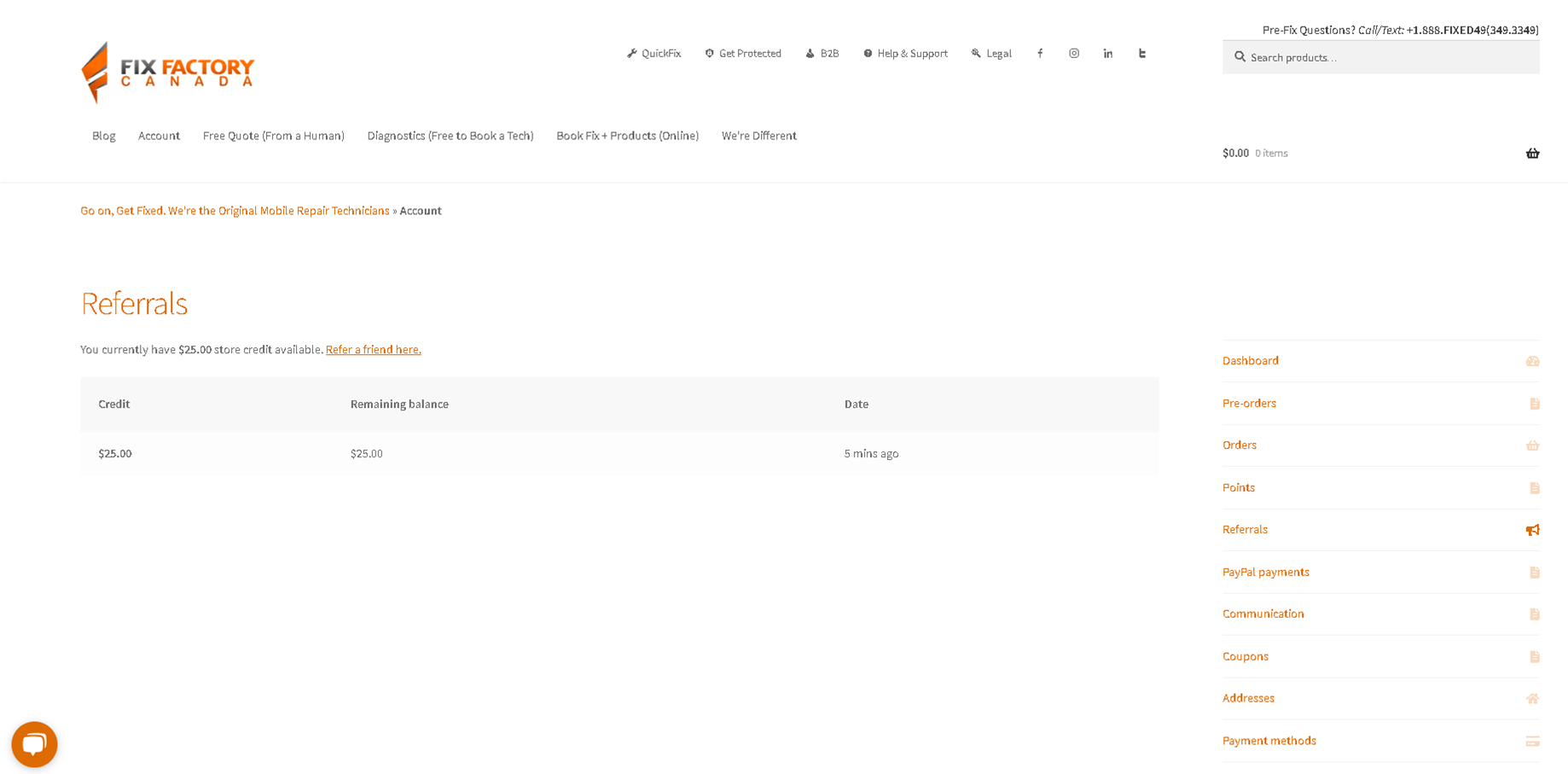The image size is (1568, 774).
Task: Click the Payment methods card icon
Action: click(1532, 742)
